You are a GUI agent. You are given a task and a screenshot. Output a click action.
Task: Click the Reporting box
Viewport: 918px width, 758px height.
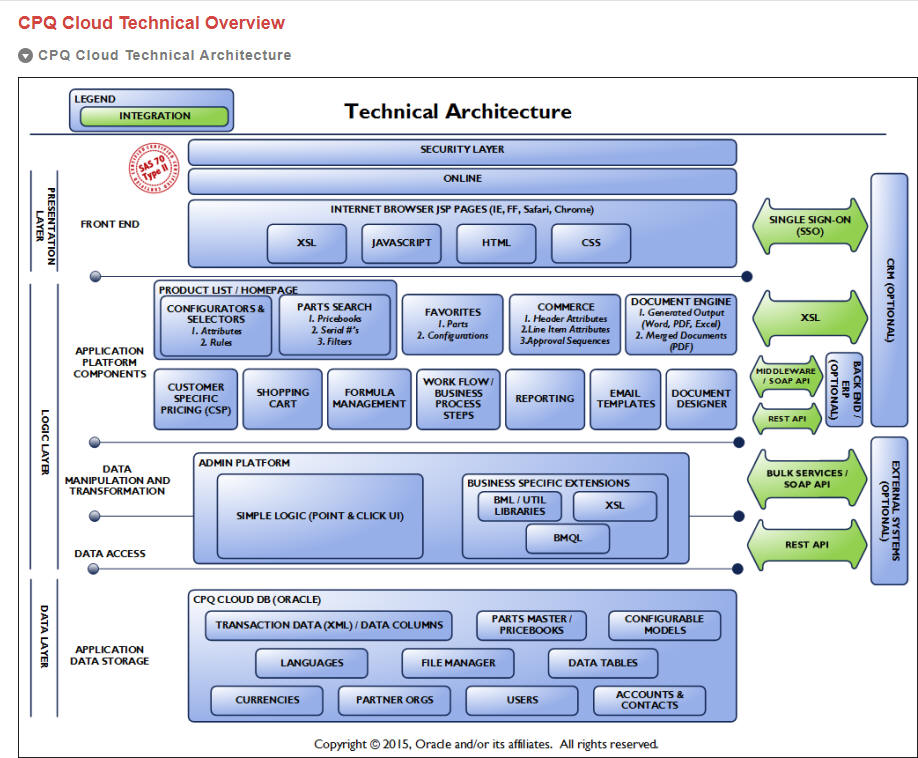(545, 398)
